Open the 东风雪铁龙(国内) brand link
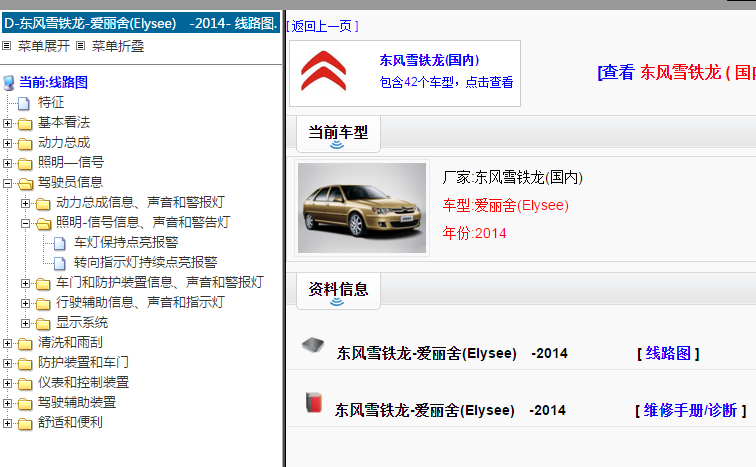Image resolution: width=756 pixels, height=467 pixels. pyautogui.click(x=429, y=60)
